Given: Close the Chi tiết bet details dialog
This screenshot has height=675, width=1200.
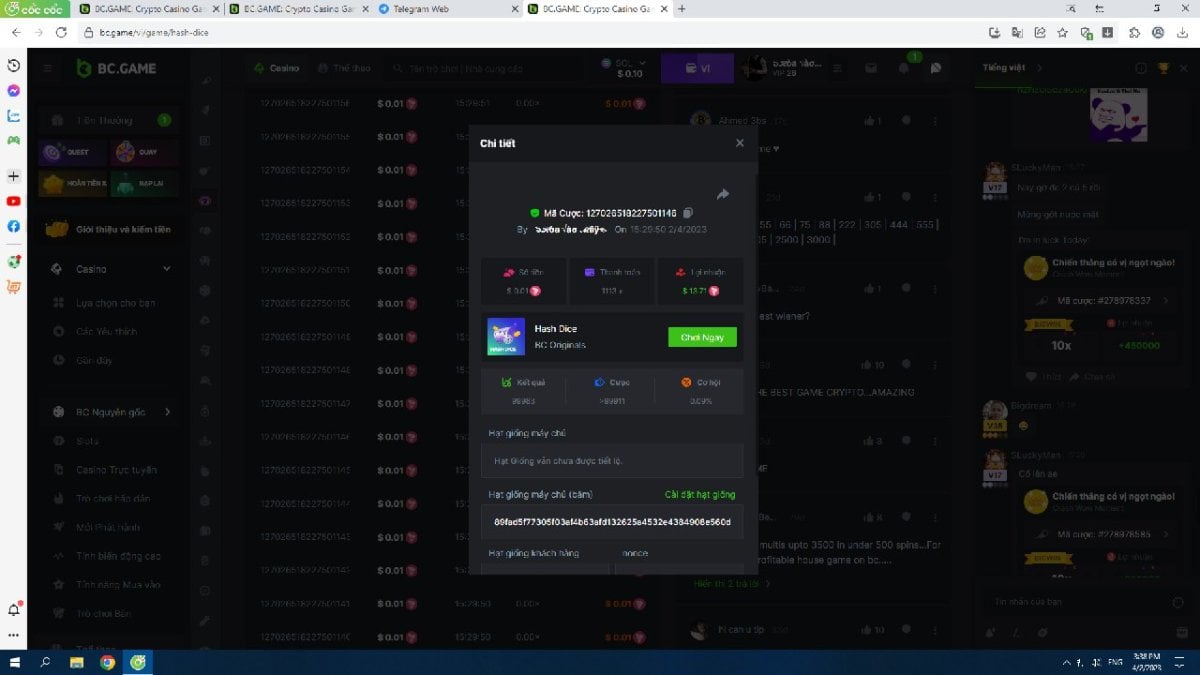Looking at the screenshot, I should [739, 143].
